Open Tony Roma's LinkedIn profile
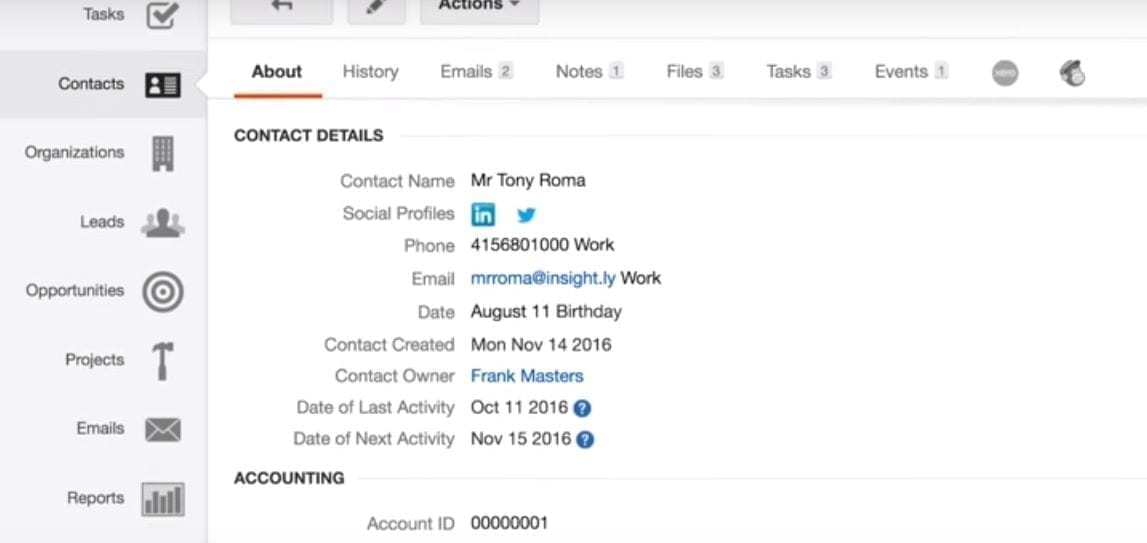This screenshot has width=1147, height=543. point(483,214)
